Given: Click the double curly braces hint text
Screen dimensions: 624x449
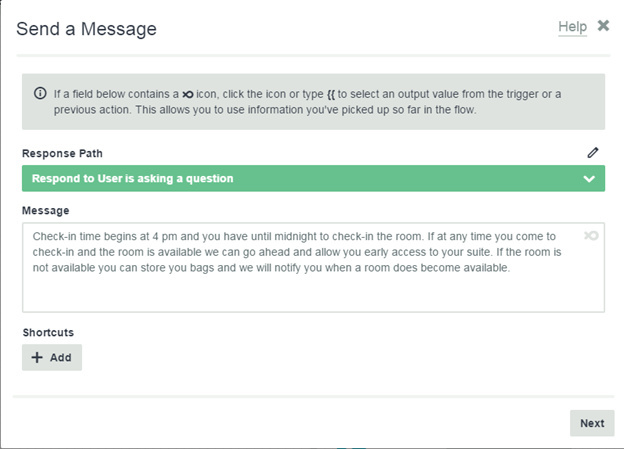Looking at the screenshot, I should coord(331,94).
